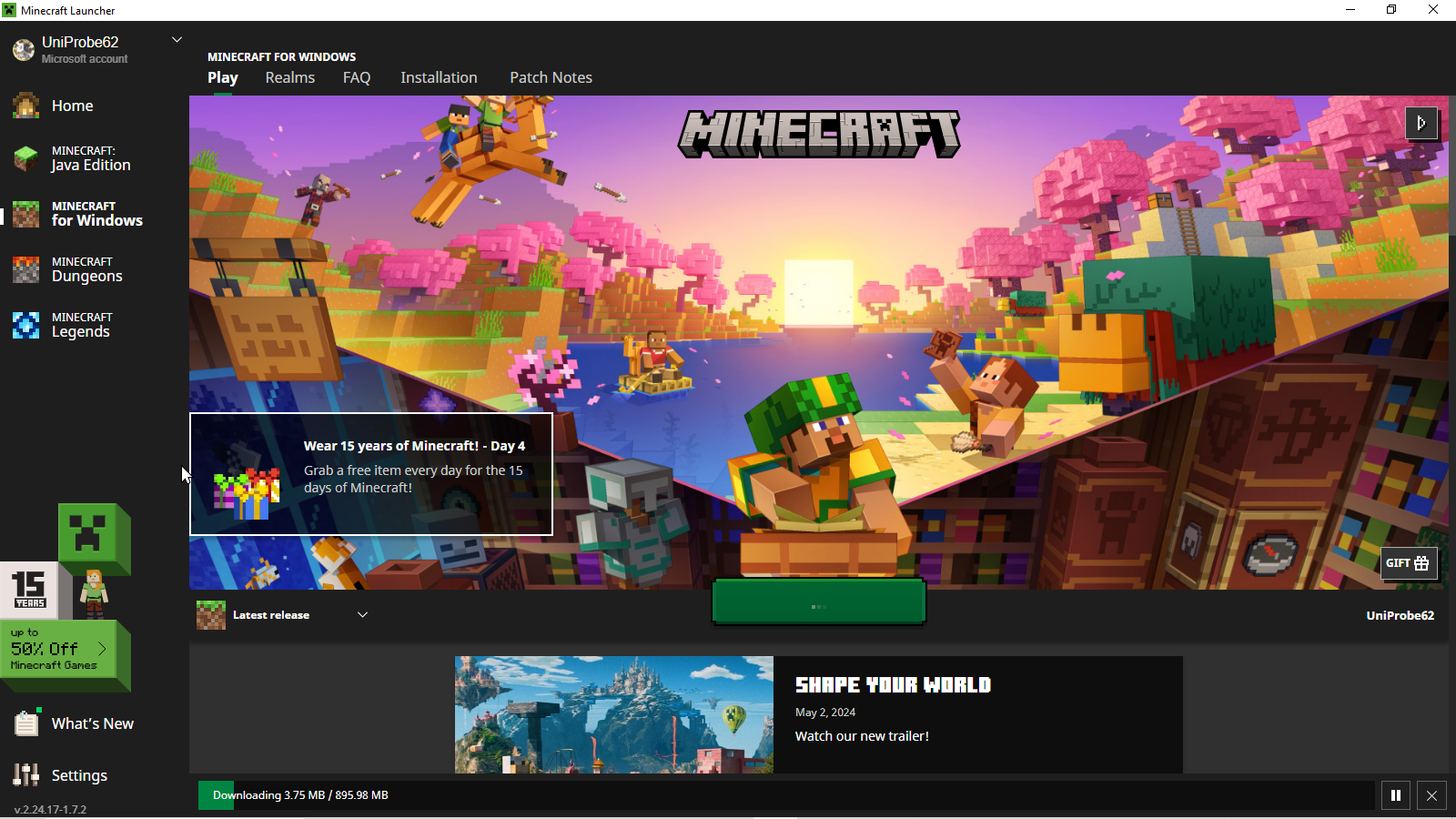Go to the Home page

point(72,106)
